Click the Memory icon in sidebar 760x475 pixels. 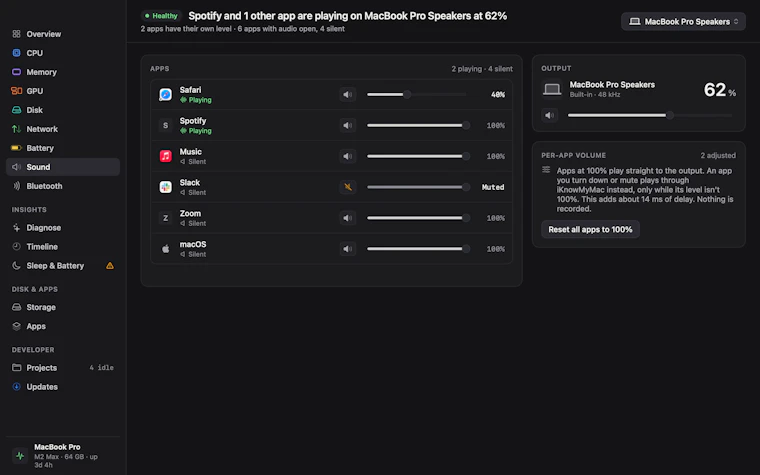click(x=16, y=72)
